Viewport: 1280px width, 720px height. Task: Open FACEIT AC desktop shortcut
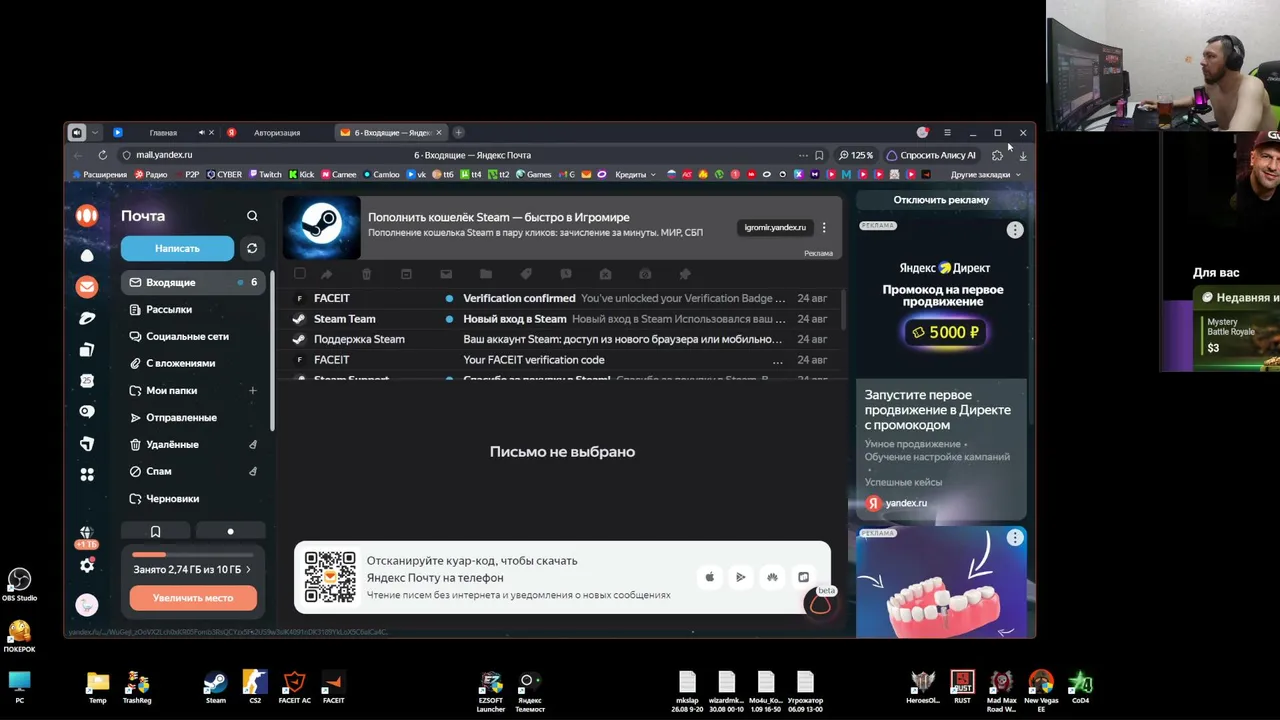[x=294, y=687]
